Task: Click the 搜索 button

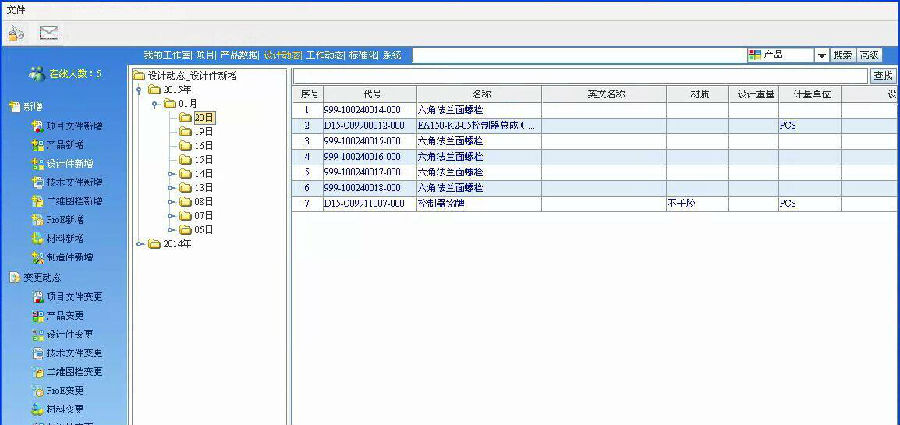Action: coord(843,56)
